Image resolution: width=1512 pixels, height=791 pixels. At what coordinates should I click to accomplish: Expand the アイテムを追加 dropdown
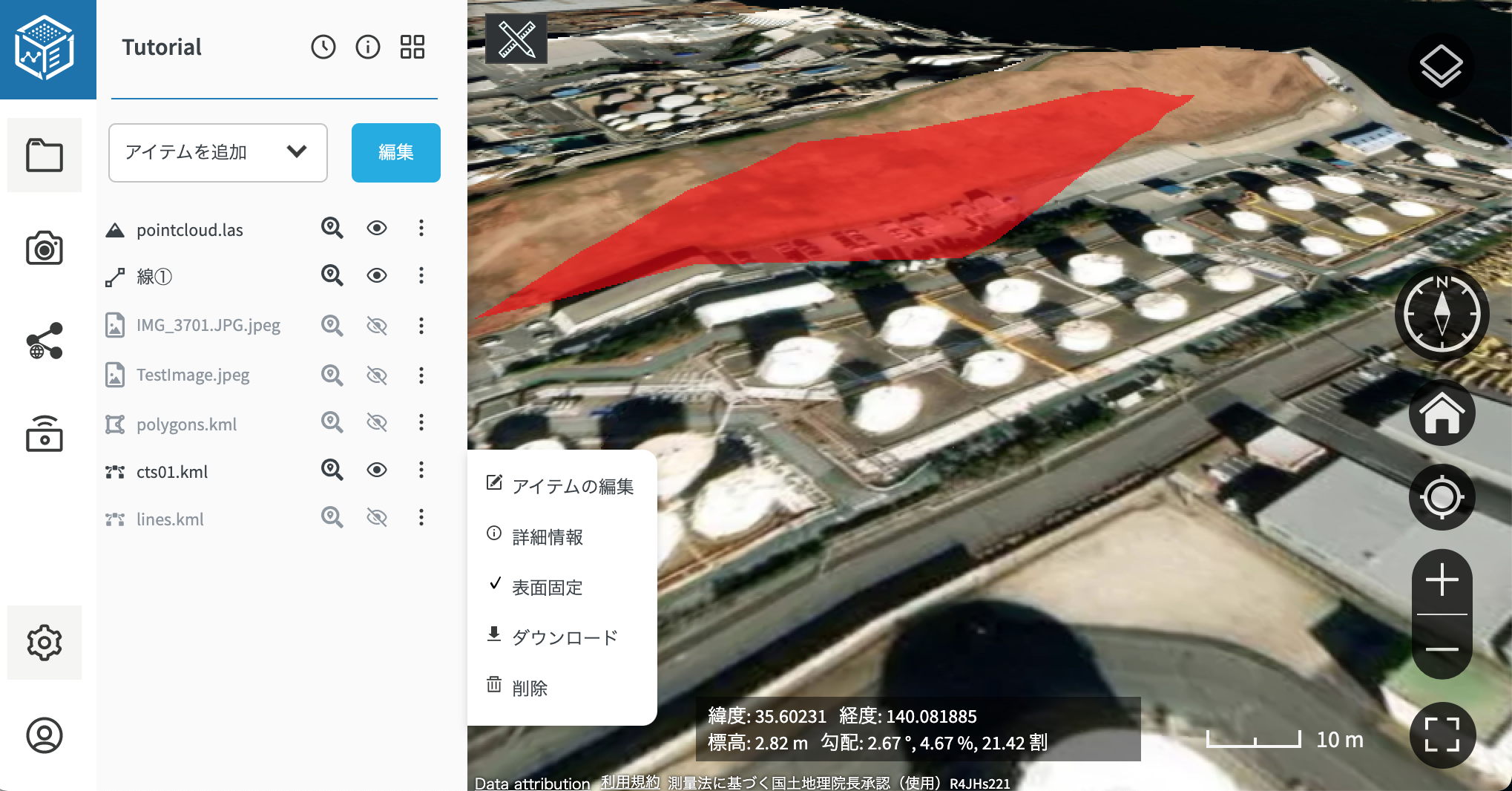click(217, 153)
